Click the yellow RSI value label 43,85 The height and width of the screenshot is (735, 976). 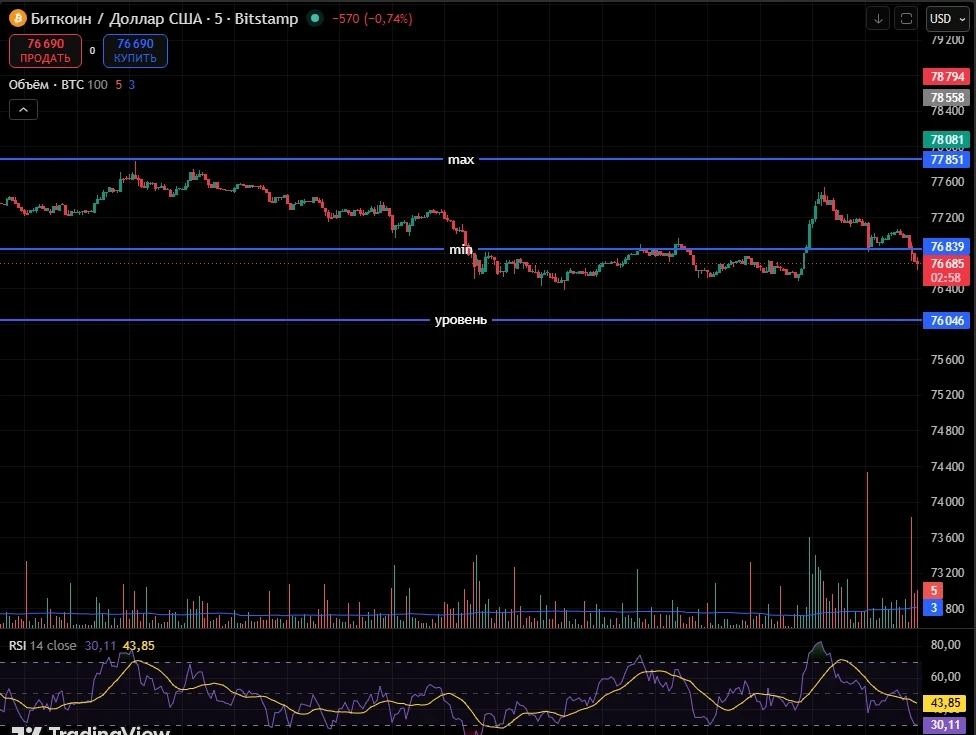pyautogui.click(x=946, y=703)
